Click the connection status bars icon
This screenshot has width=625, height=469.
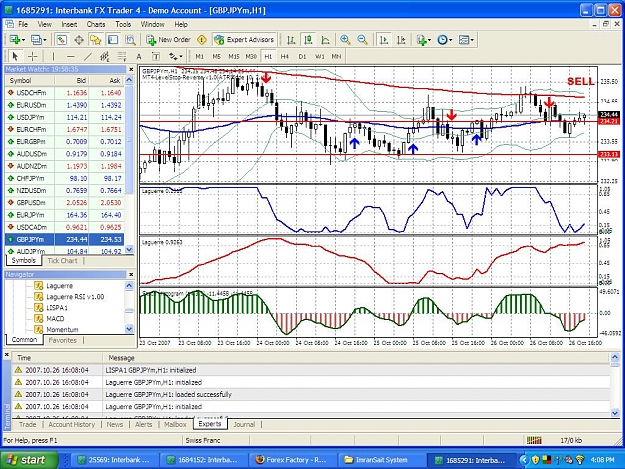point(534,440)
